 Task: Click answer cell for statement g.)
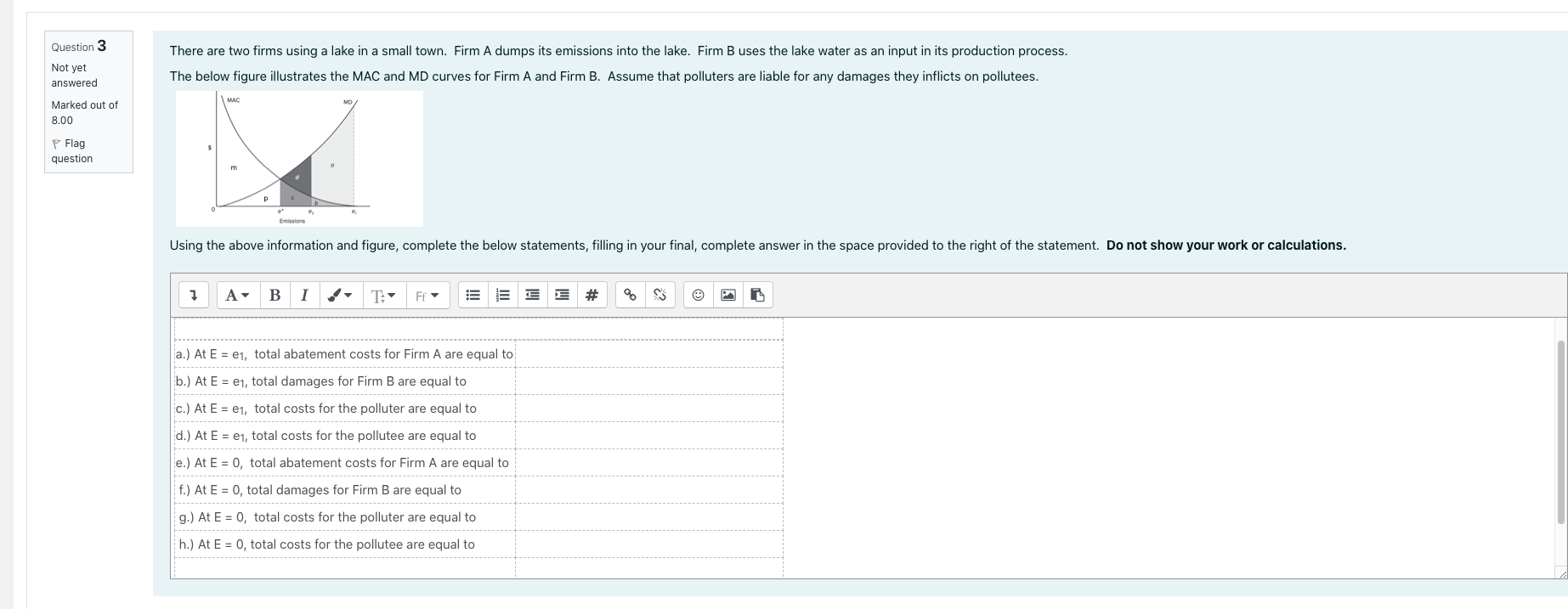coord(648,517)
